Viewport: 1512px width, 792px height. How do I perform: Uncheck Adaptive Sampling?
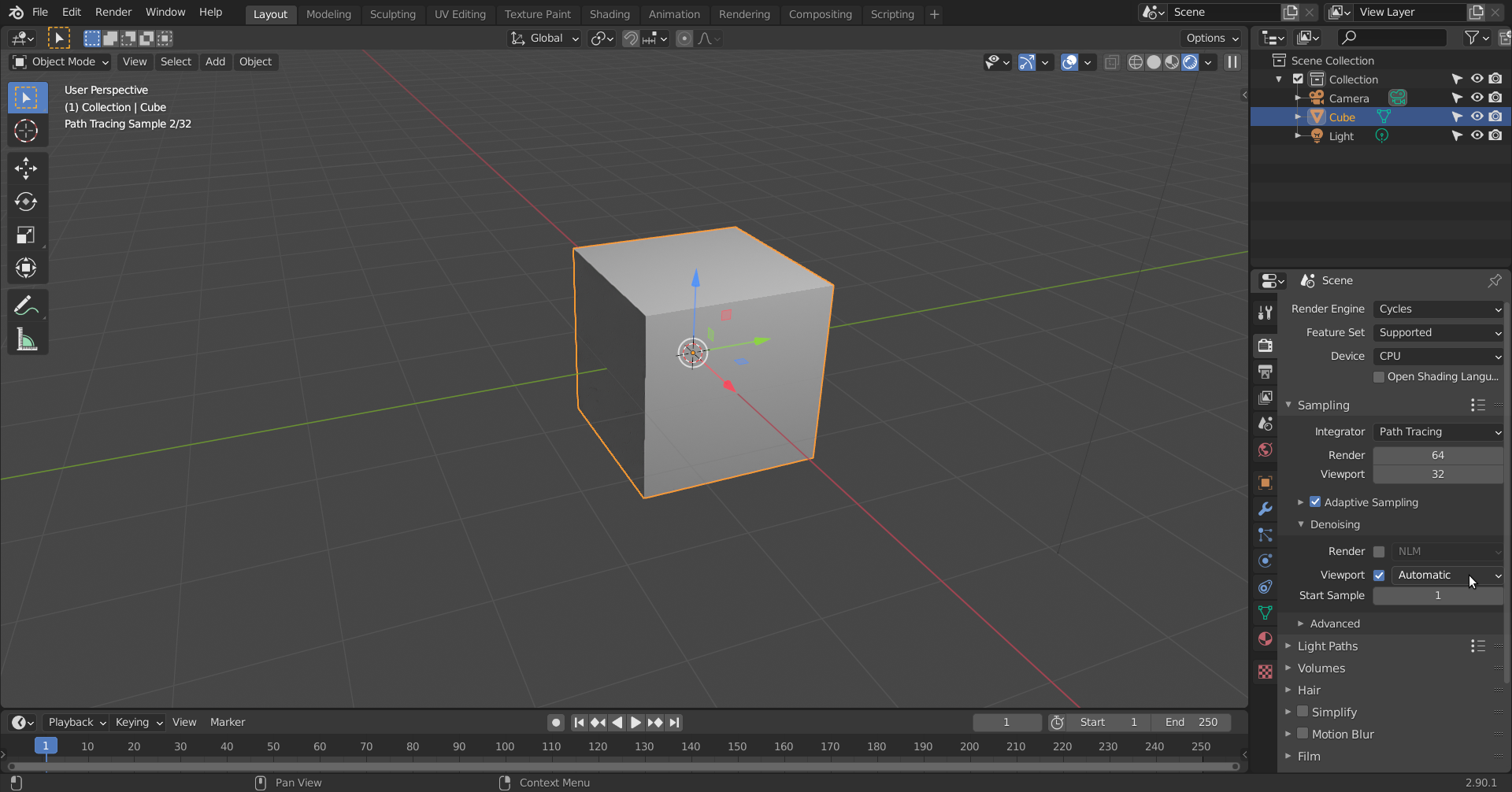[1315, 502]
